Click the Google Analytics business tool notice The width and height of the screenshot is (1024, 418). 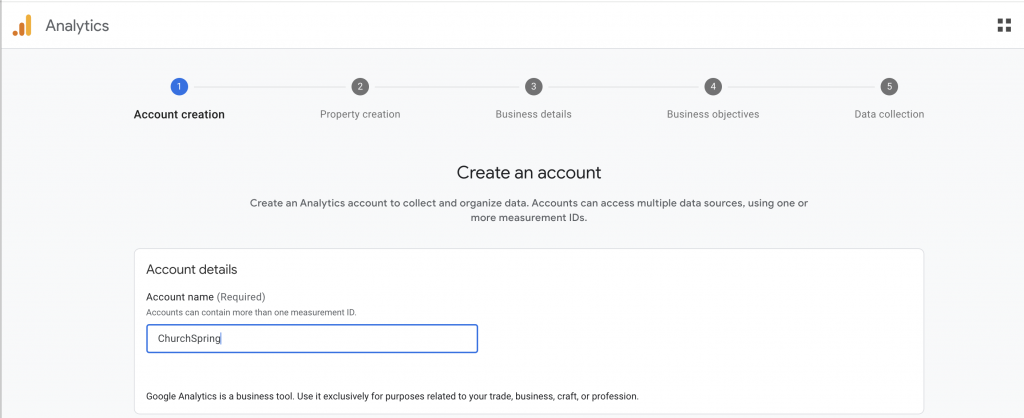pyautogui.click(x=392, y=396)
